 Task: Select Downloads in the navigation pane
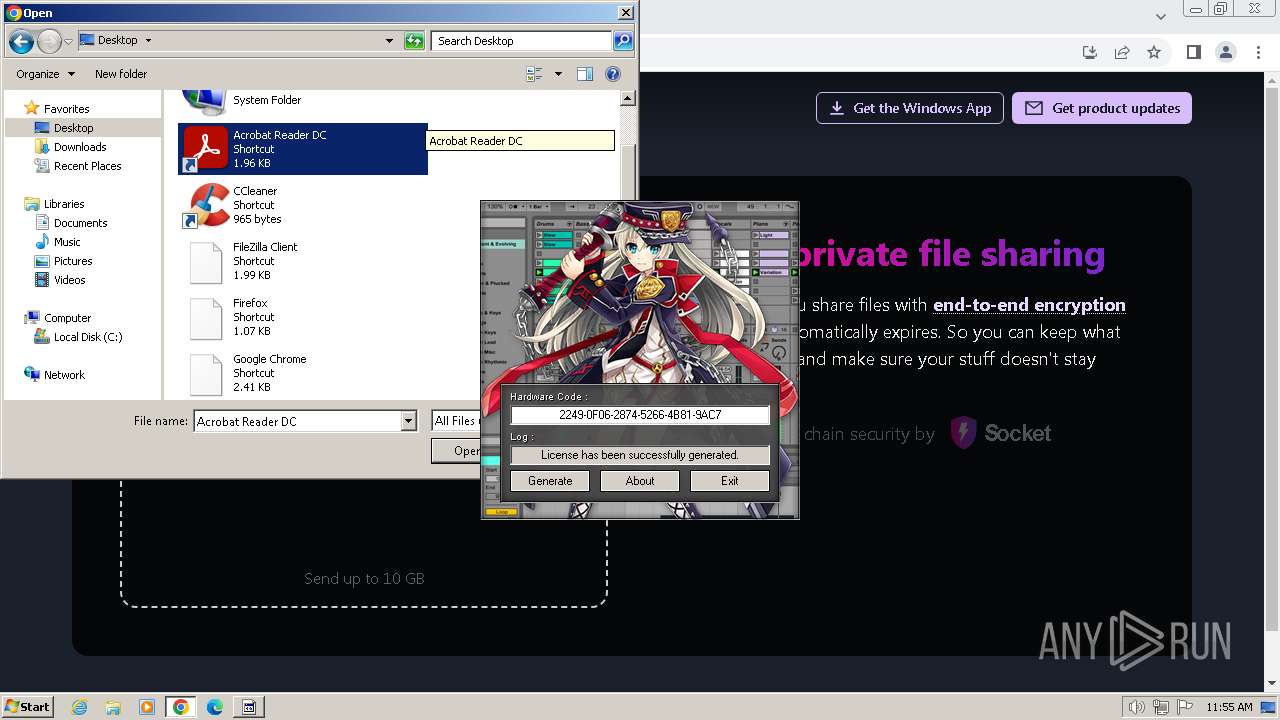(x=80, y=147)
